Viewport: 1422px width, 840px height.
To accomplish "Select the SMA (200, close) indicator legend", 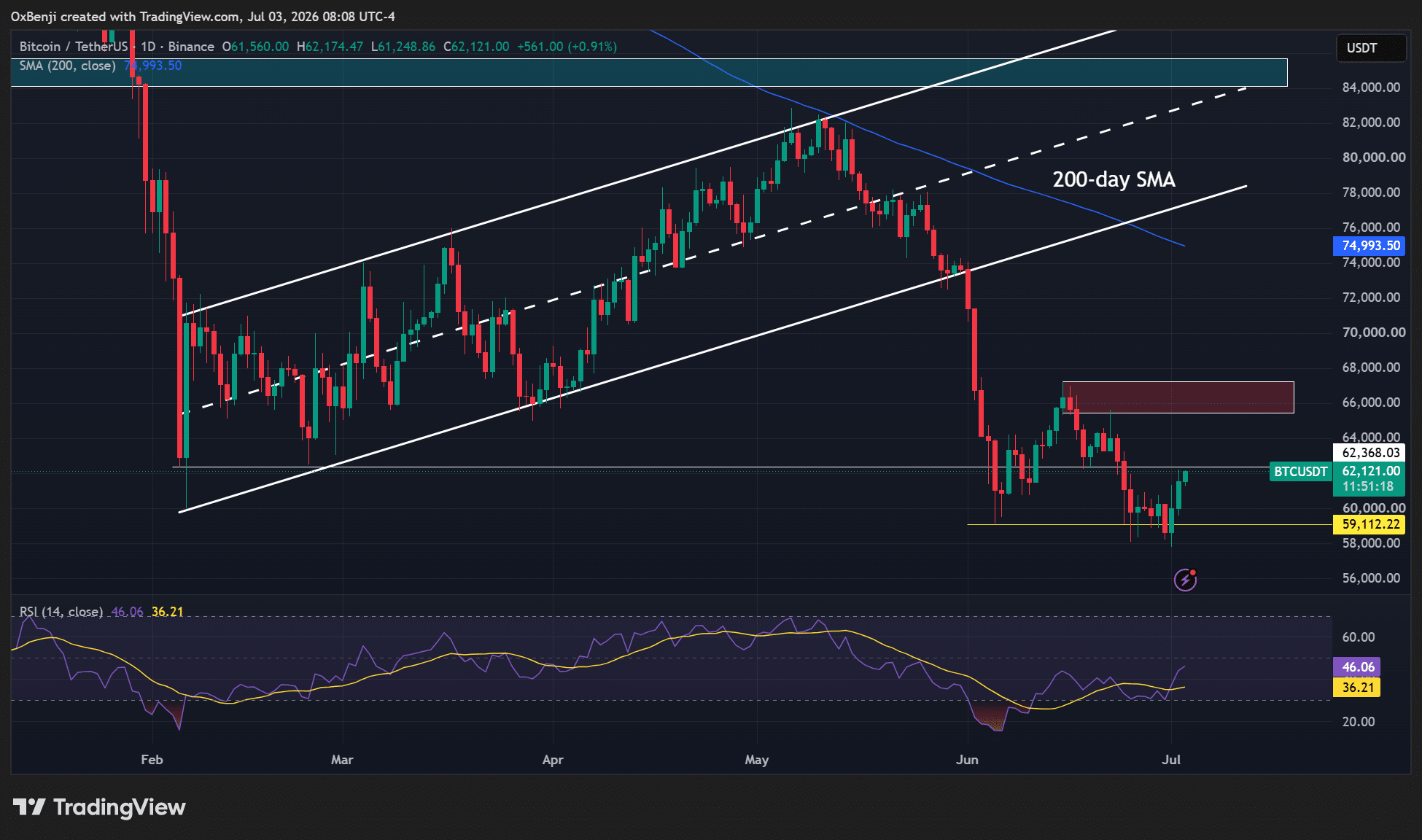I will point(67,66).
